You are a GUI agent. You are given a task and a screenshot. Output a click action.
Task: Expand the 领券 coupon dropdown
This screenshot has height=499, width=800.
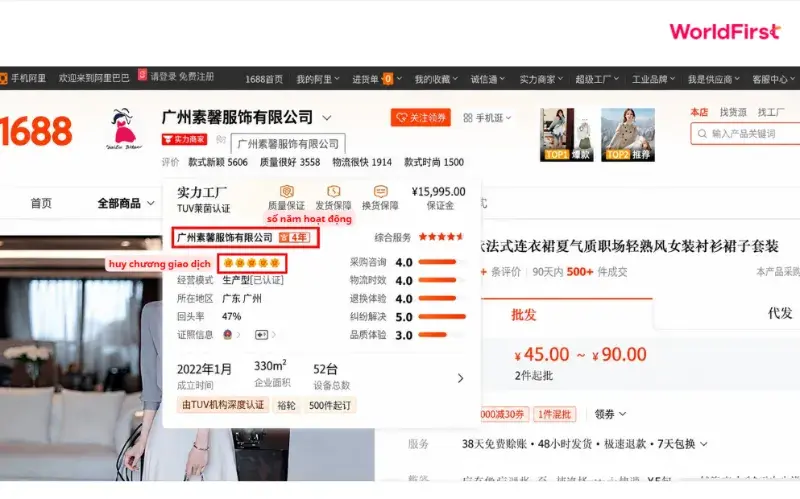click(x=610, y=414)
